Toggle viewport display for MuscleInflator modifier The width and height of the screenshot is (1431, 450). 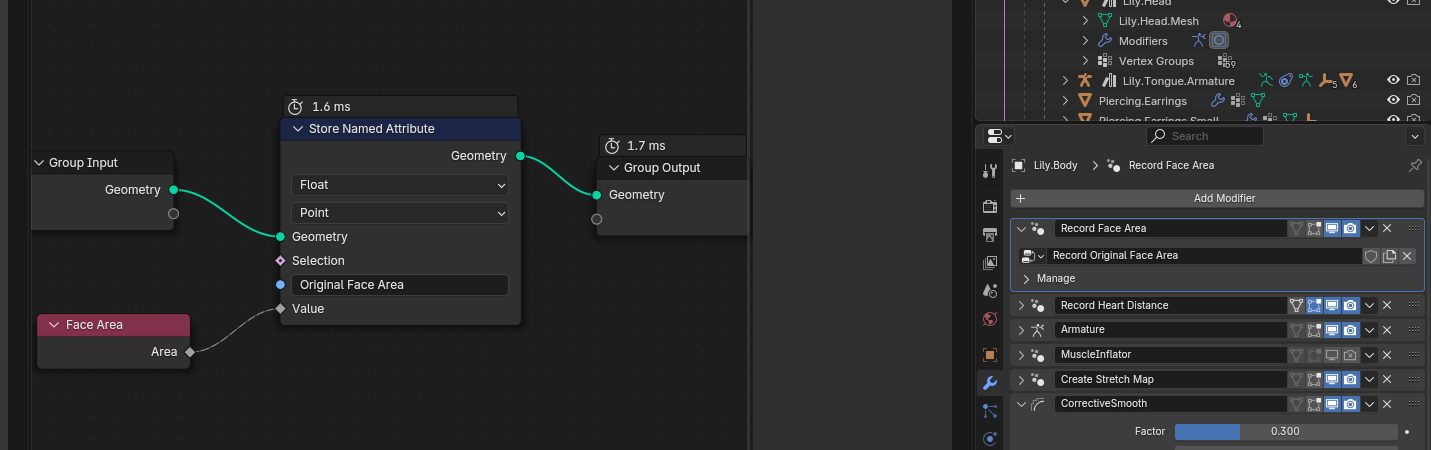click(x=1332, y=355)
